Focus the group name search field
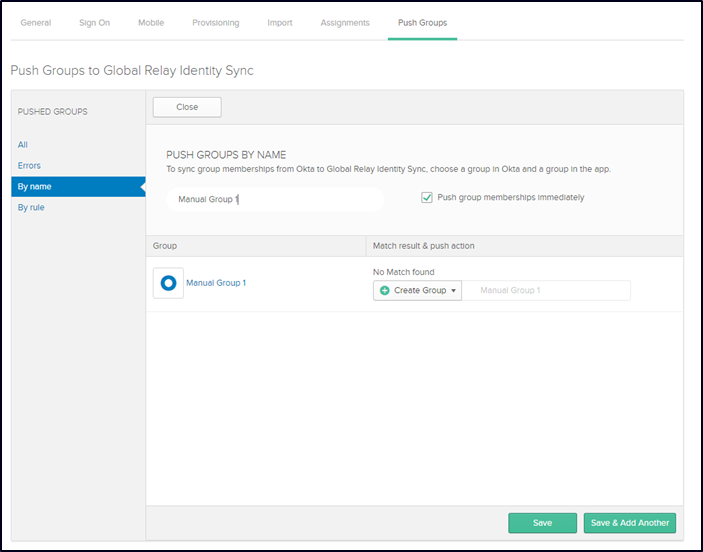 (x=275, y=200)
